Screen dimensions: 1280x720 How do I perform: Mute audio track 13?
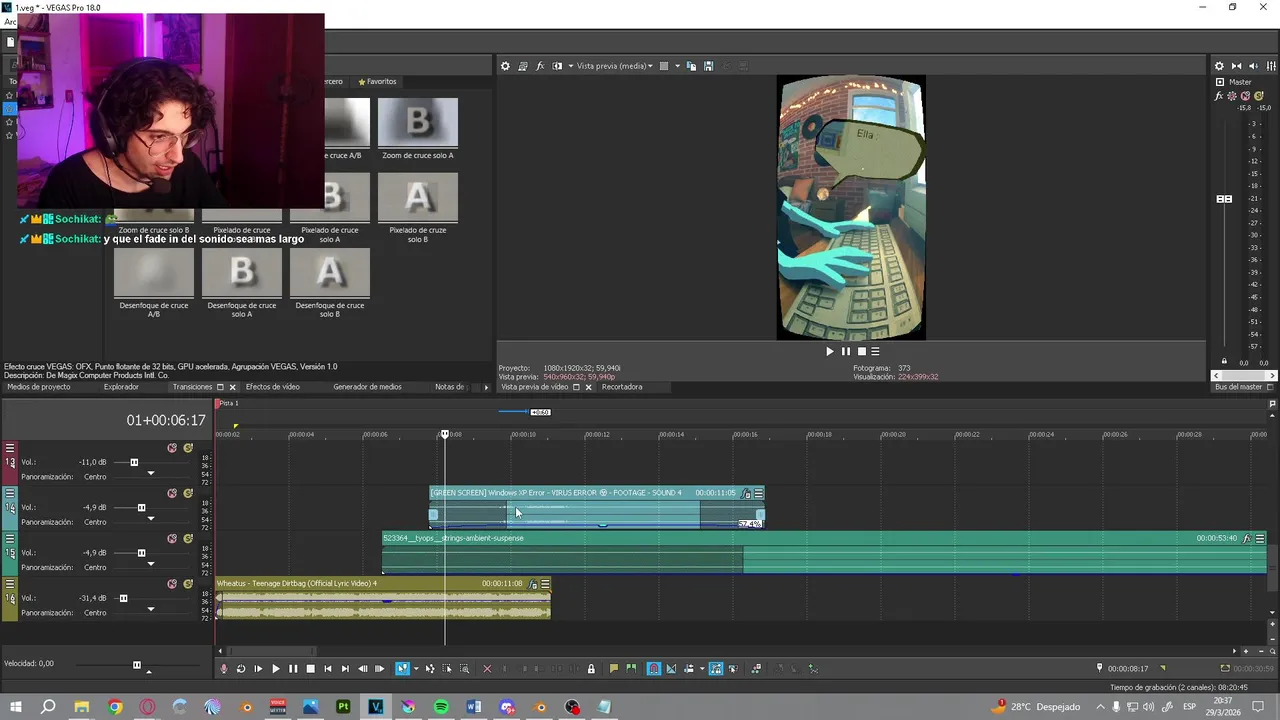click(x=172, y=448)
